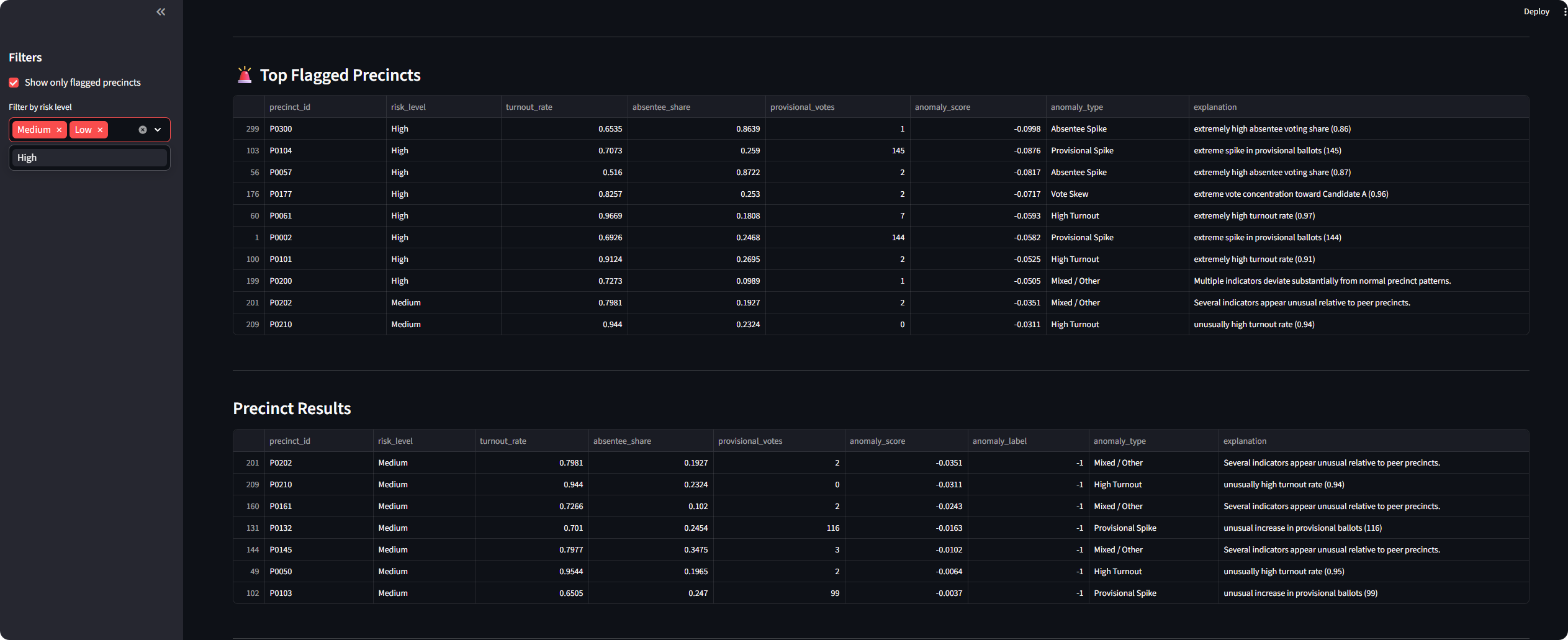Select the P0050 precinct cell
The width and height of the screenshot is (1568, 640).
(319, 571)
